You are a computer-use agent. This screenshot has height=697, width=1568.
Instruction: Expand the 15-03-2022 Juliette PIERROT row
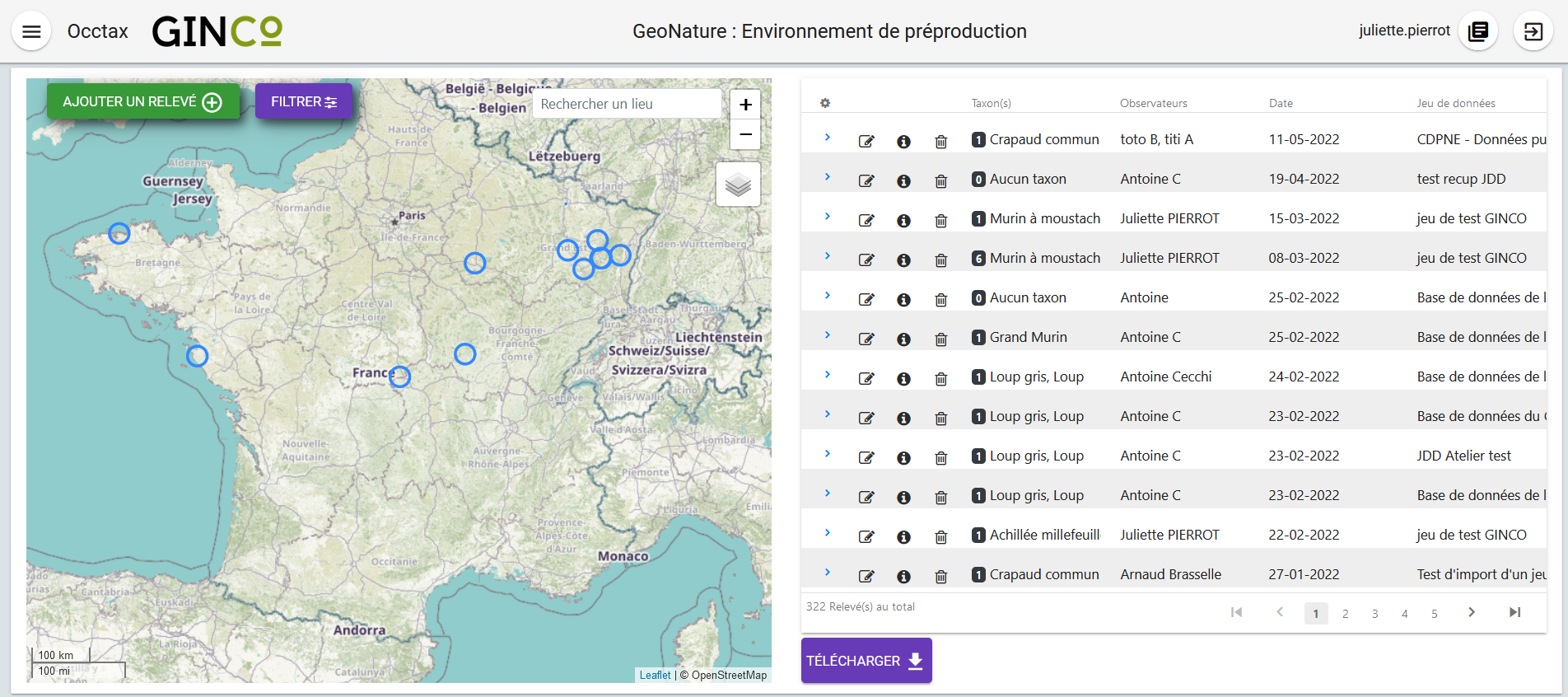[x=828, y=217]
